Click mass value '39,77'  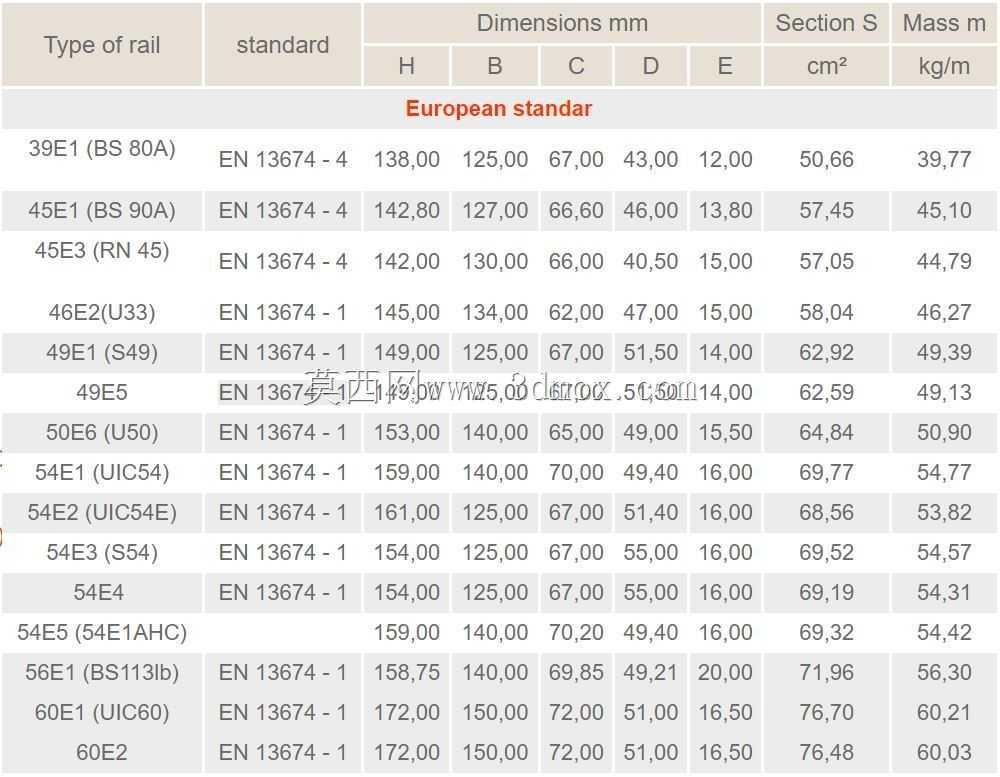pyautogui.click(x=944, y=159)
